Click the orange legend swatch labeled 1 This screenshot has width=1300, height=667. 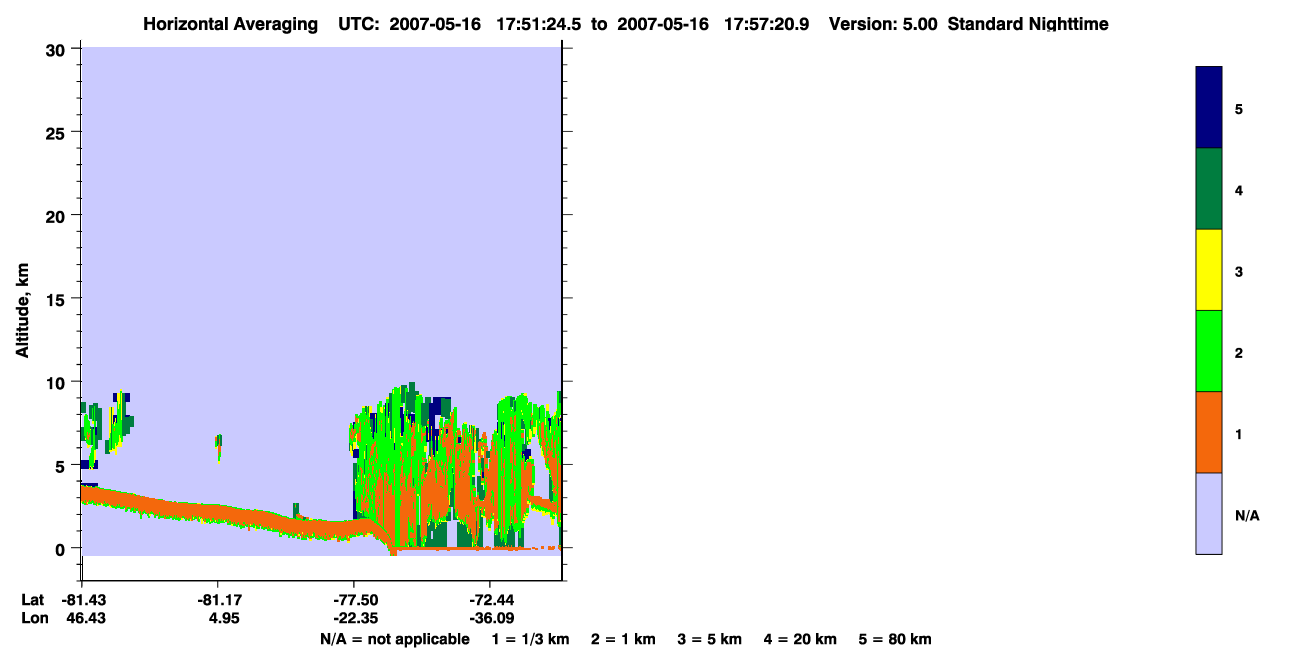(1209, 432)
